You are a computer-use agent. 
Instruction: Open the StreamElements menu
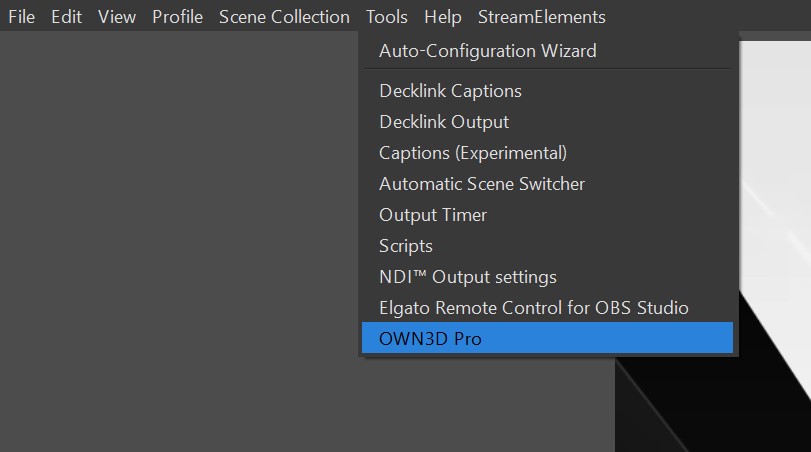point(541,17)
